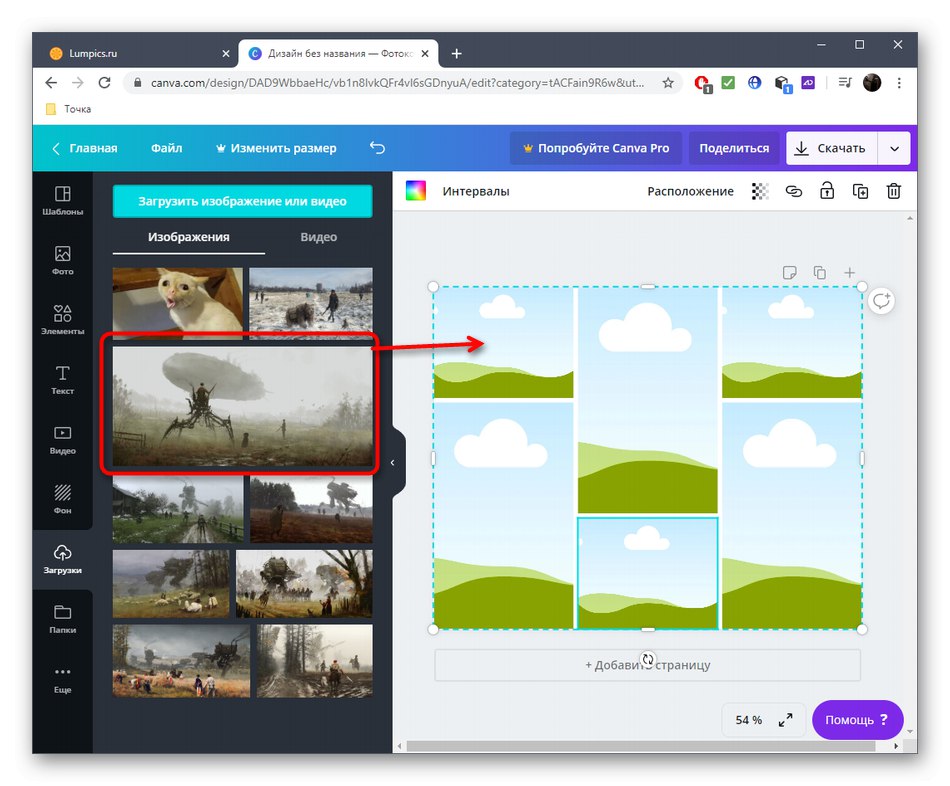This screenshot has height=786, width=950.
Task: Click the Интервалы spacing button
Action: [476, 192]
